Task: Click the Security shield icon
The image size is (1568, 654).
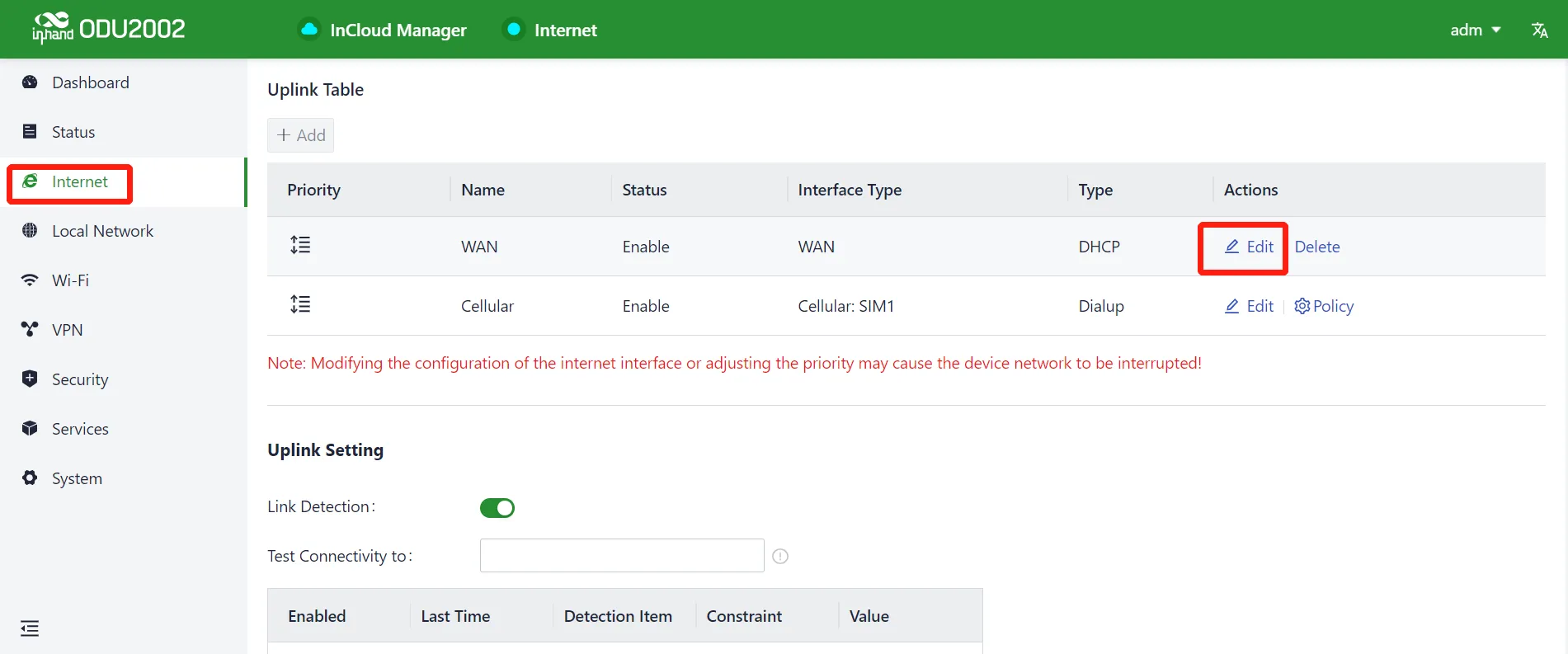Action: (30, 379)
